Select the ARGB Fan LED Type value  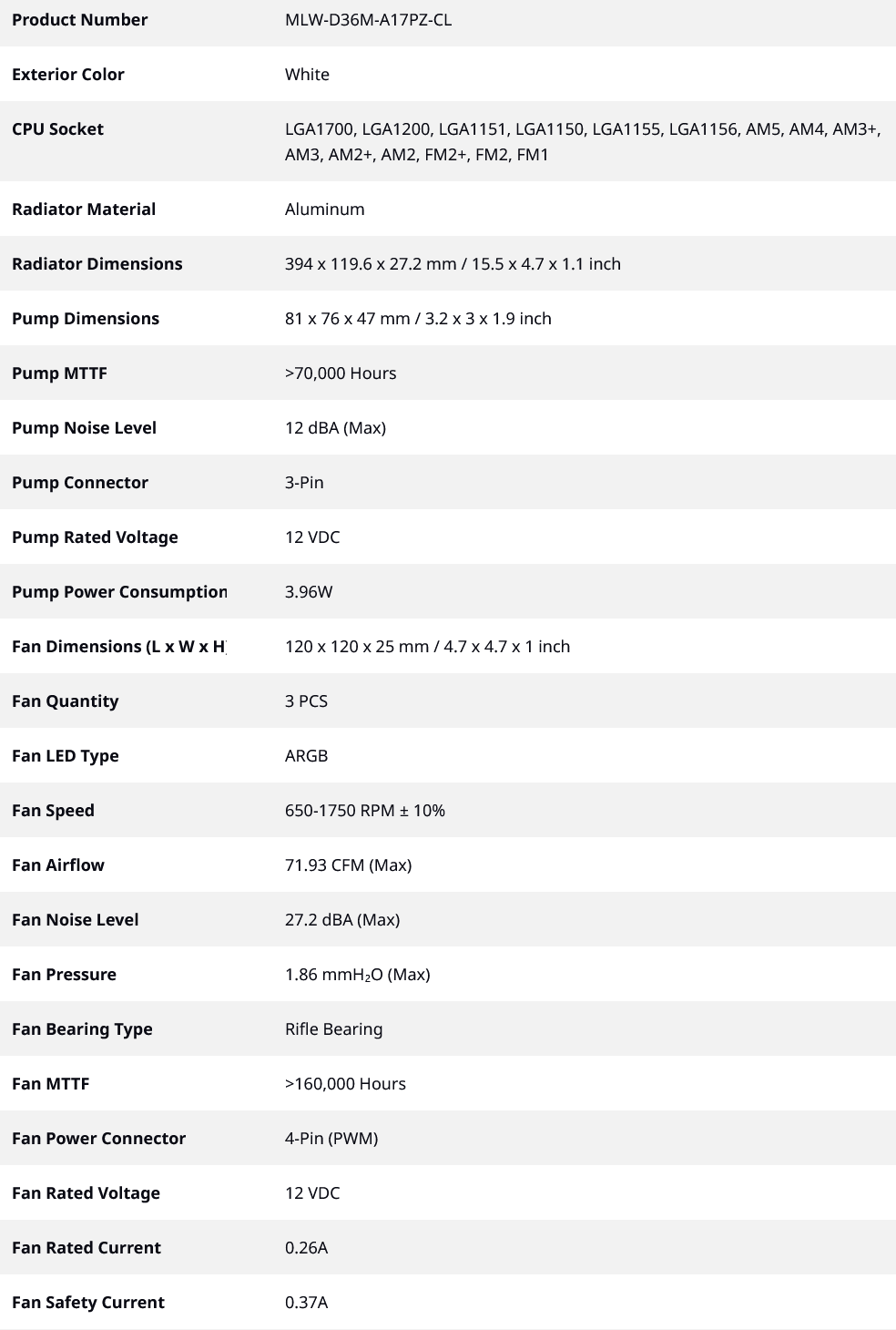point(306,755)
